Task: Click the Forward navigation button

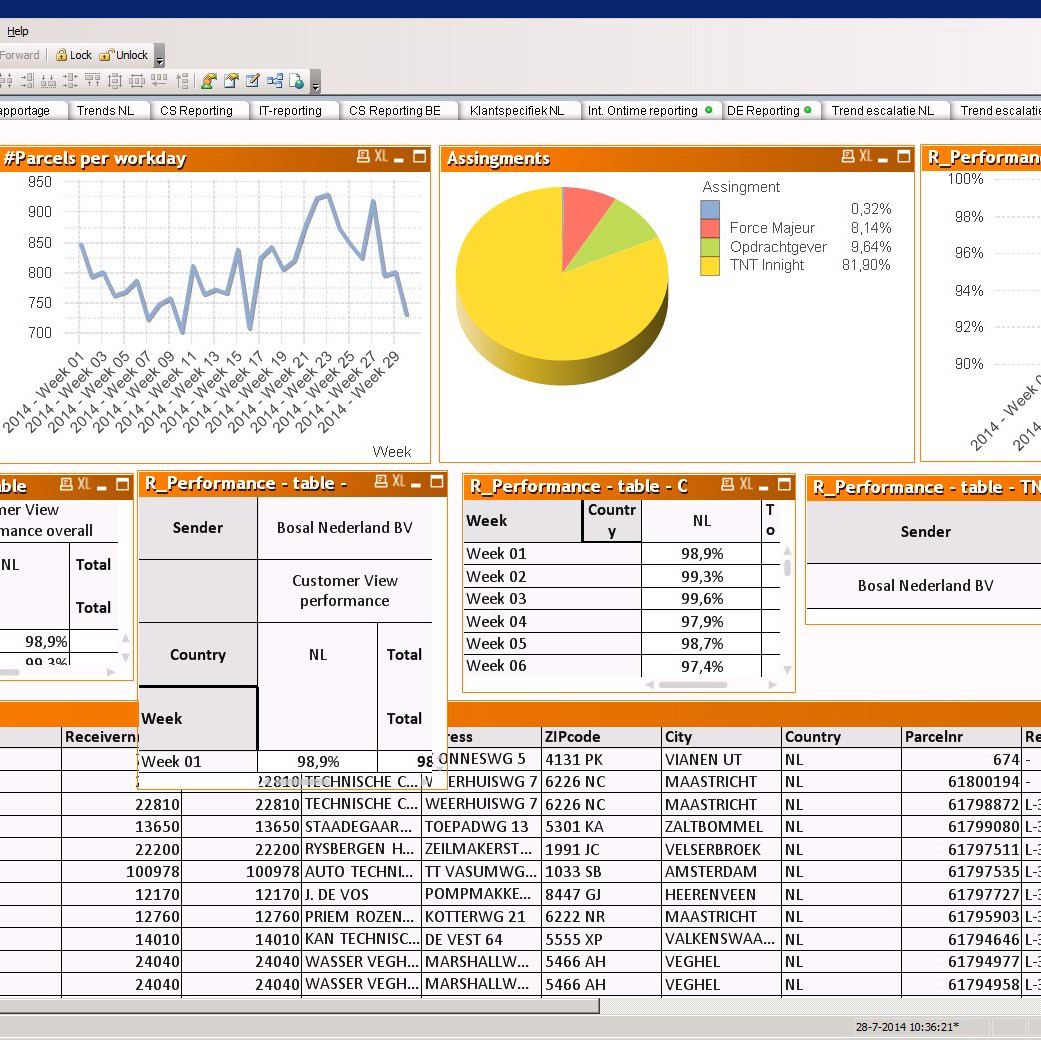Action: 20,55
